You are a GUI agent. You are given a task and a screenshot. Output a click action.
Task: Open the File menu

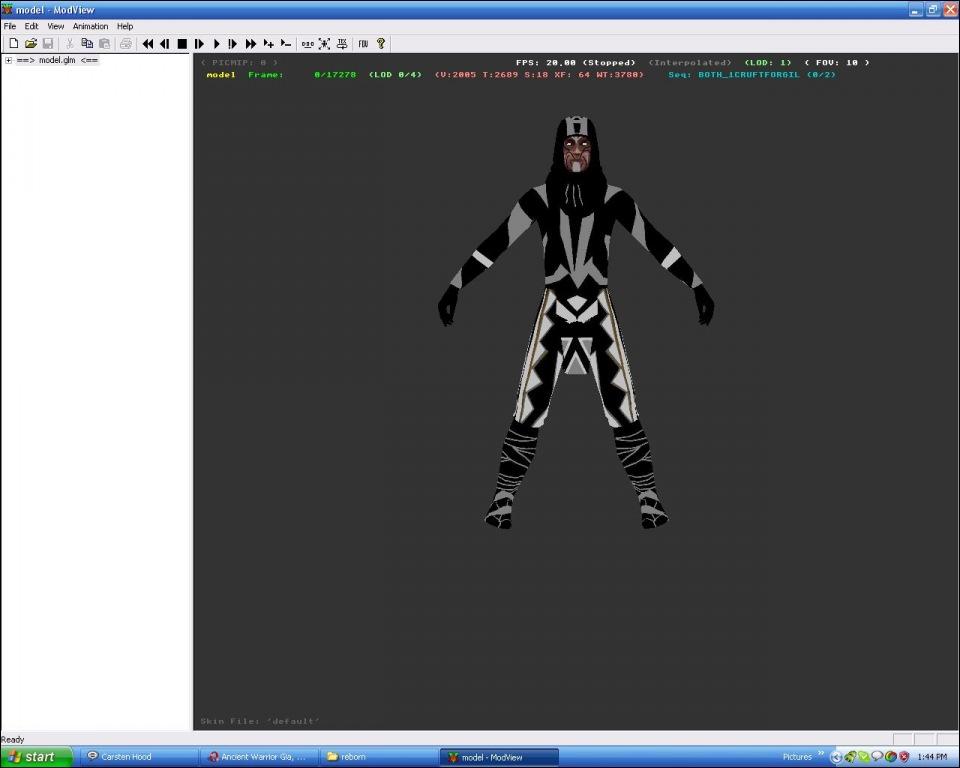point(10,26)
